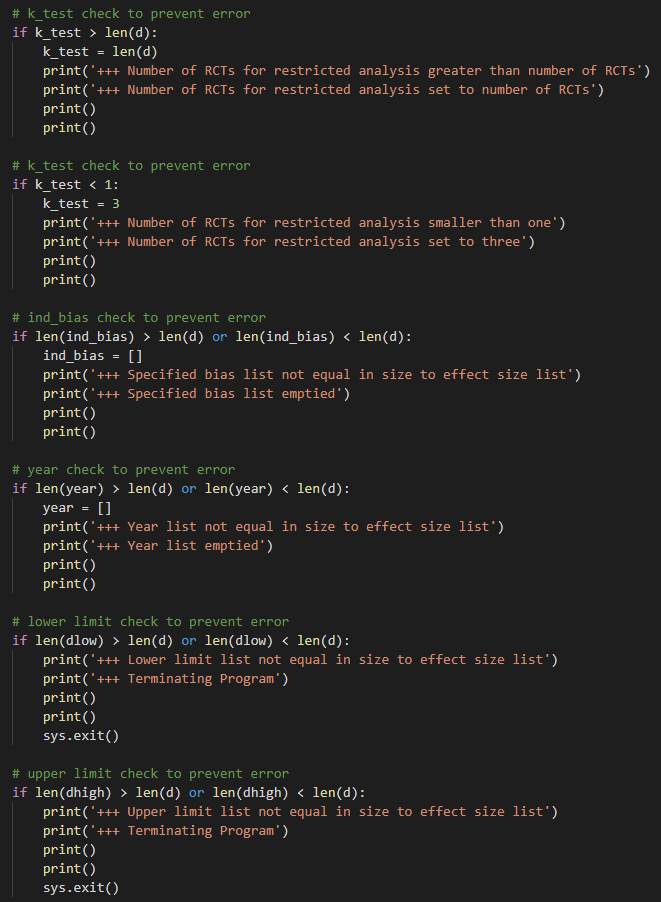Viewport: 661px width, 902px height.
Task: Click the 'if k_test < 1:' condition
Action: 65,184
